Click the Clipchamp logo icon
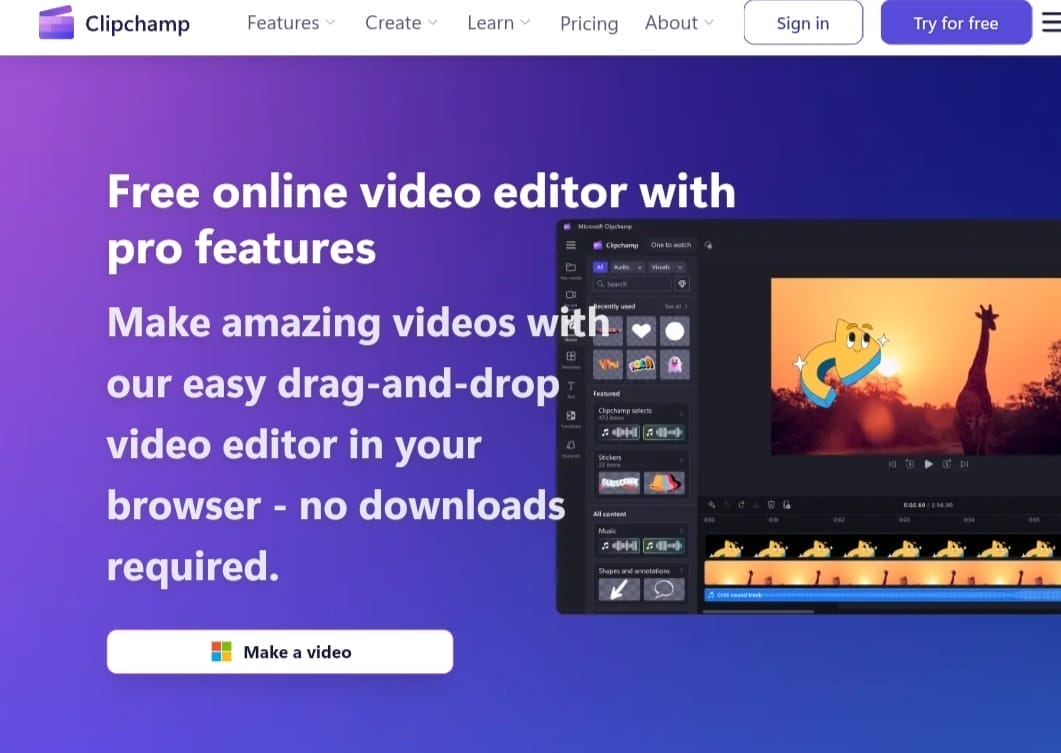Screen dimensions: 1061x753 point(56,22)
